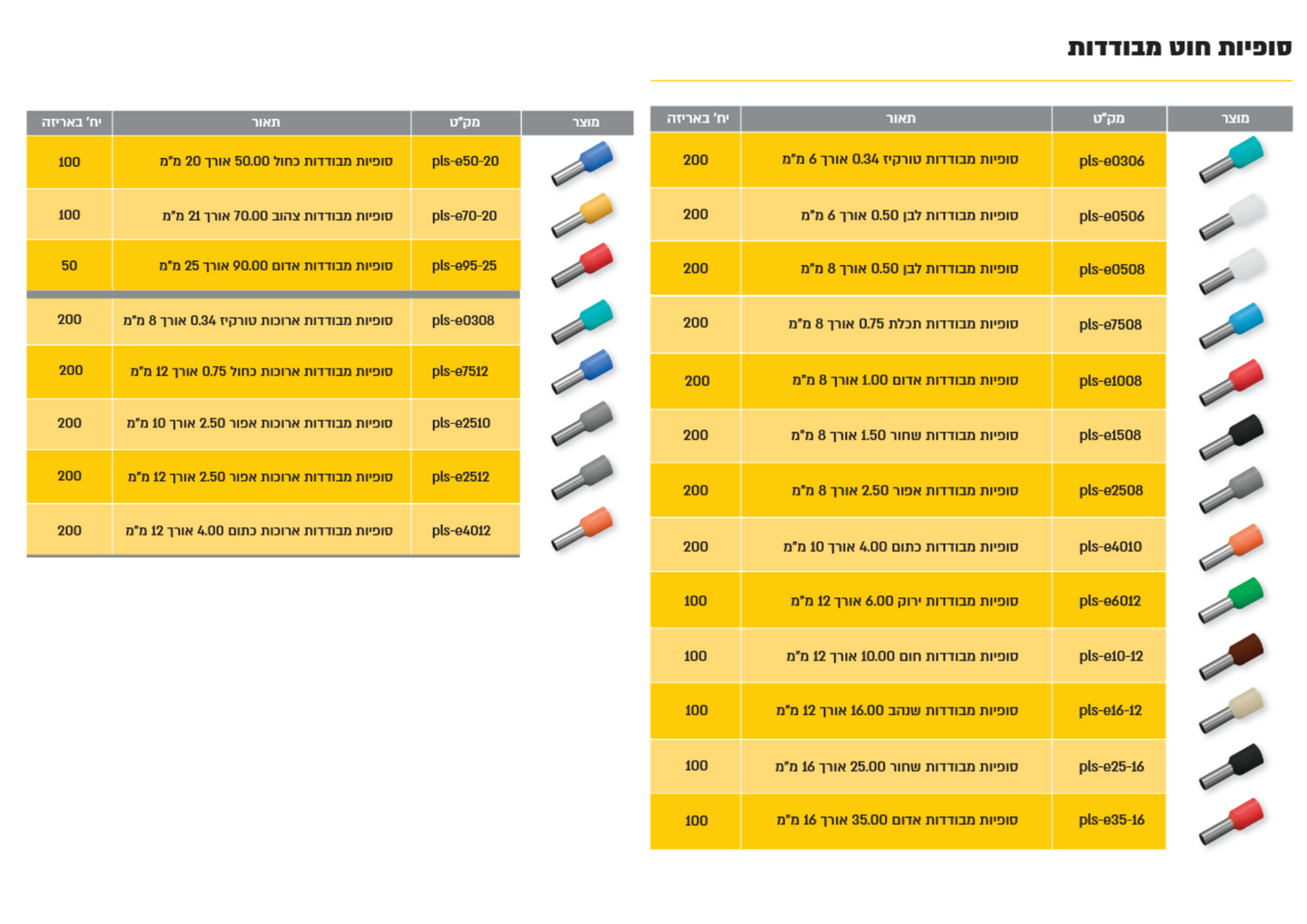Select the part number pls-e10-12
Viewport: 1307px width, 924px height.
tap(1110, 656)
